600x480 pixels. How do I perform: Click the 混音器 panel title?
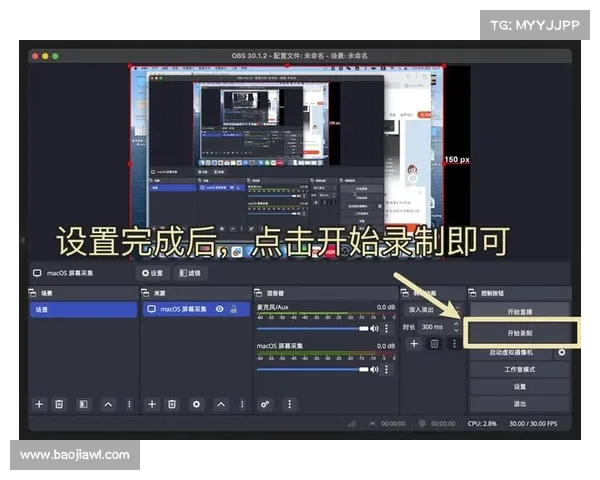pos(275,293)
